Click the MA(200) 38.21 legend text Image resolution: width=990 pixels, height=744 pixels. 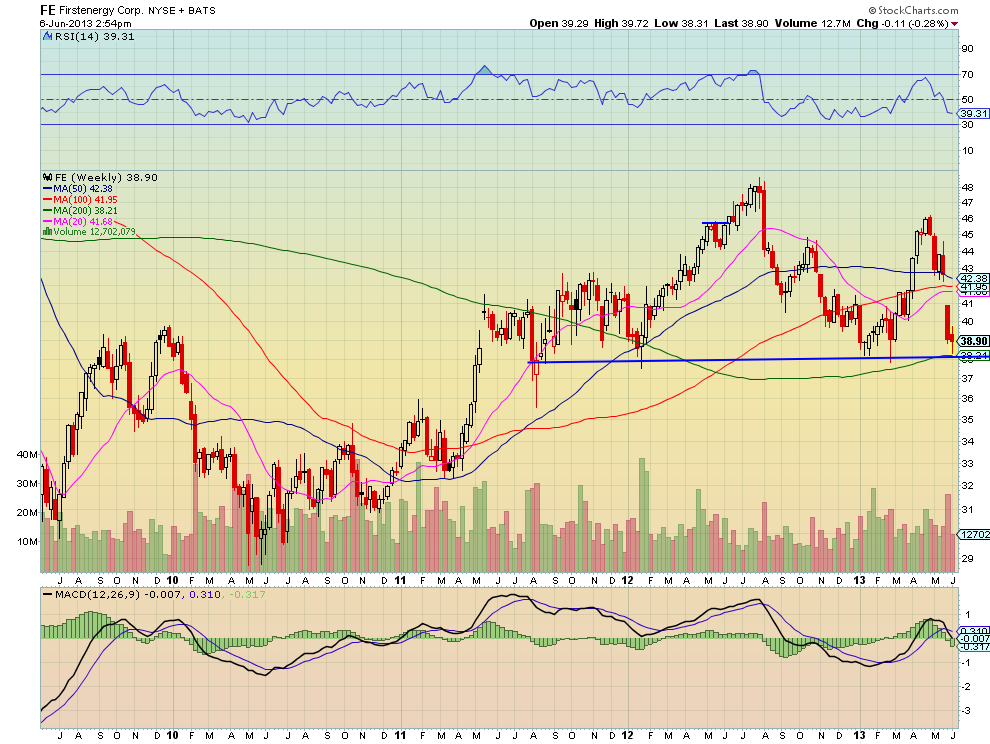point(85,210)
